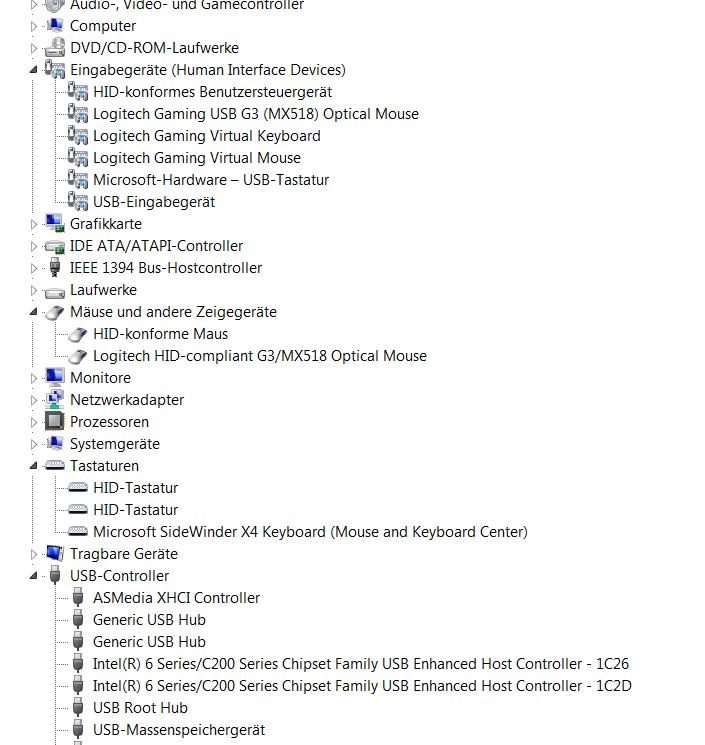Viewport: 705px width, 745px height.
Task: Click USB icon of ASMedia XHCI Controller
Action: tap(78, 597)
